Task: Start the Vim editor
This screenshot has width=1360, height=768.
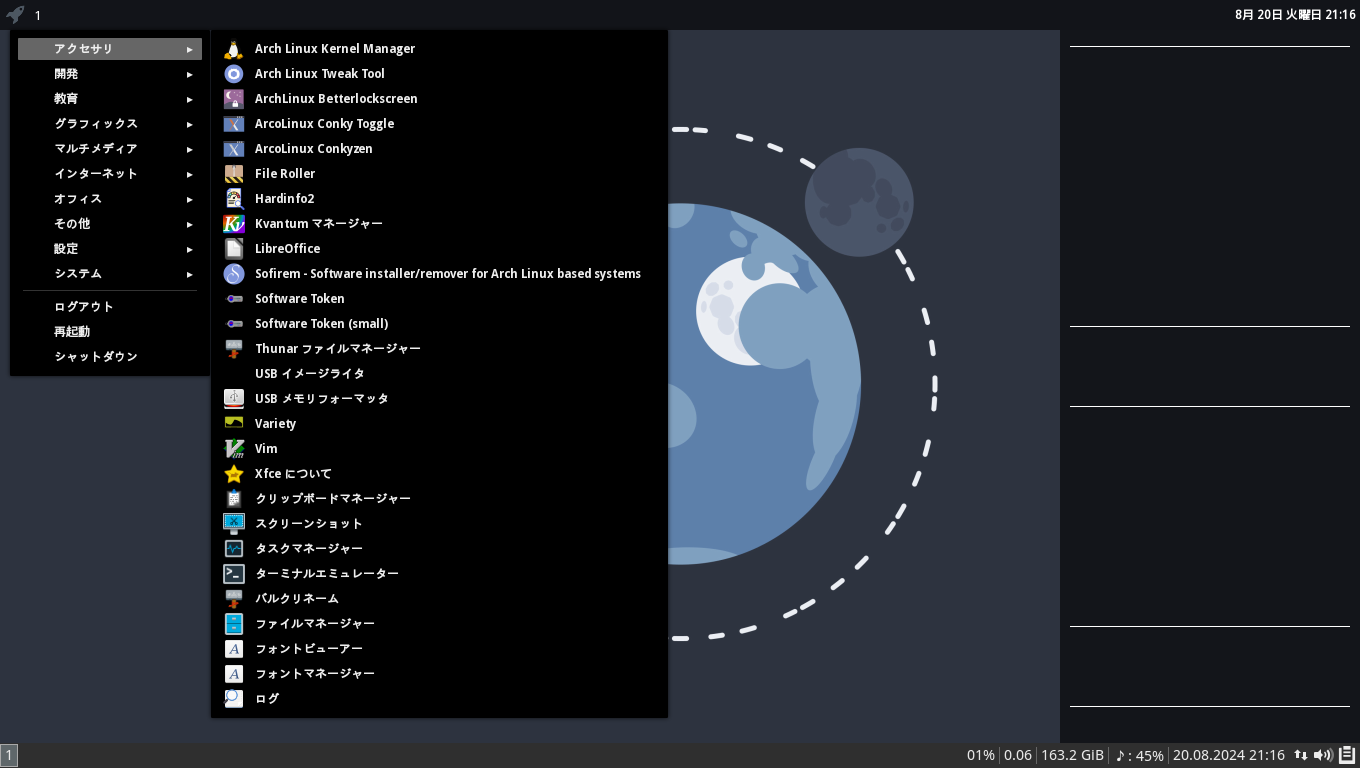Action: tap(265, 448)
